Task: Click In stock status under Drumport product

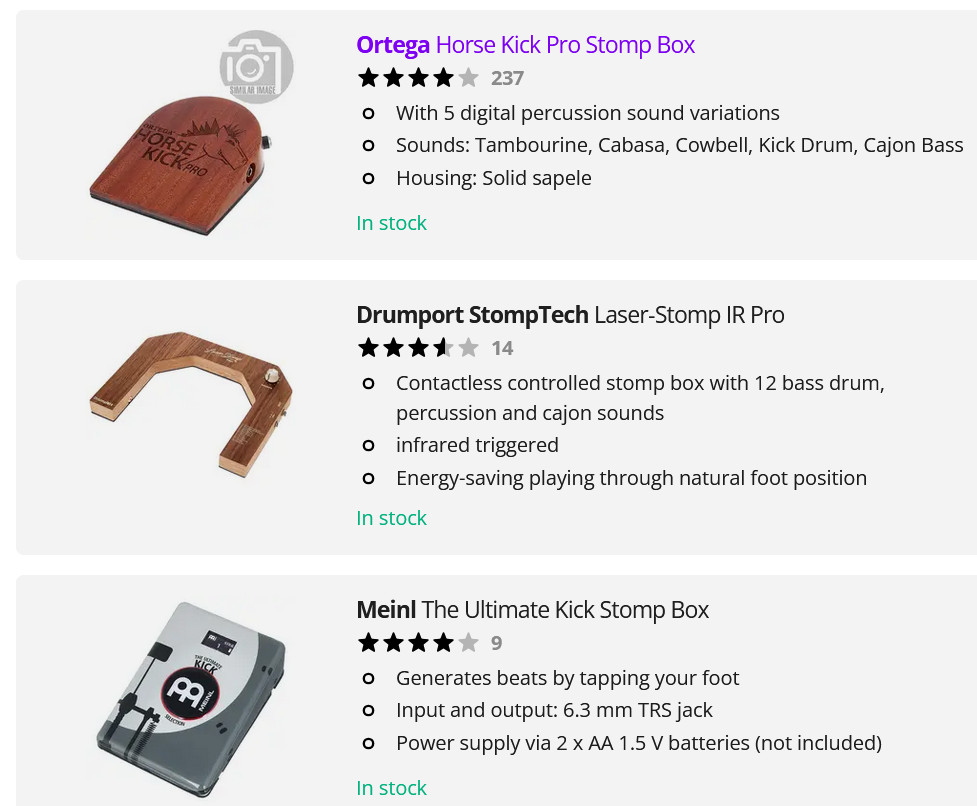Action: pyautogui.click(x=391, y=518)
